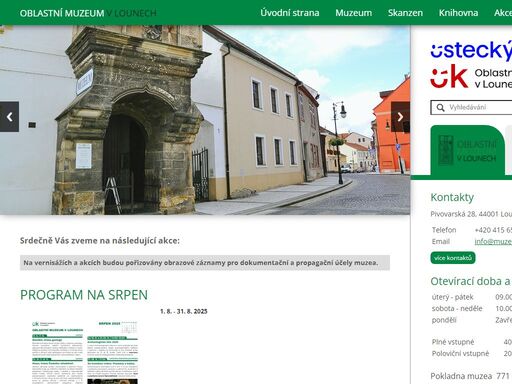This screenshot has width=512, height=384.
Task: Show the previous slide in the carousel
Action: (9, 117)
